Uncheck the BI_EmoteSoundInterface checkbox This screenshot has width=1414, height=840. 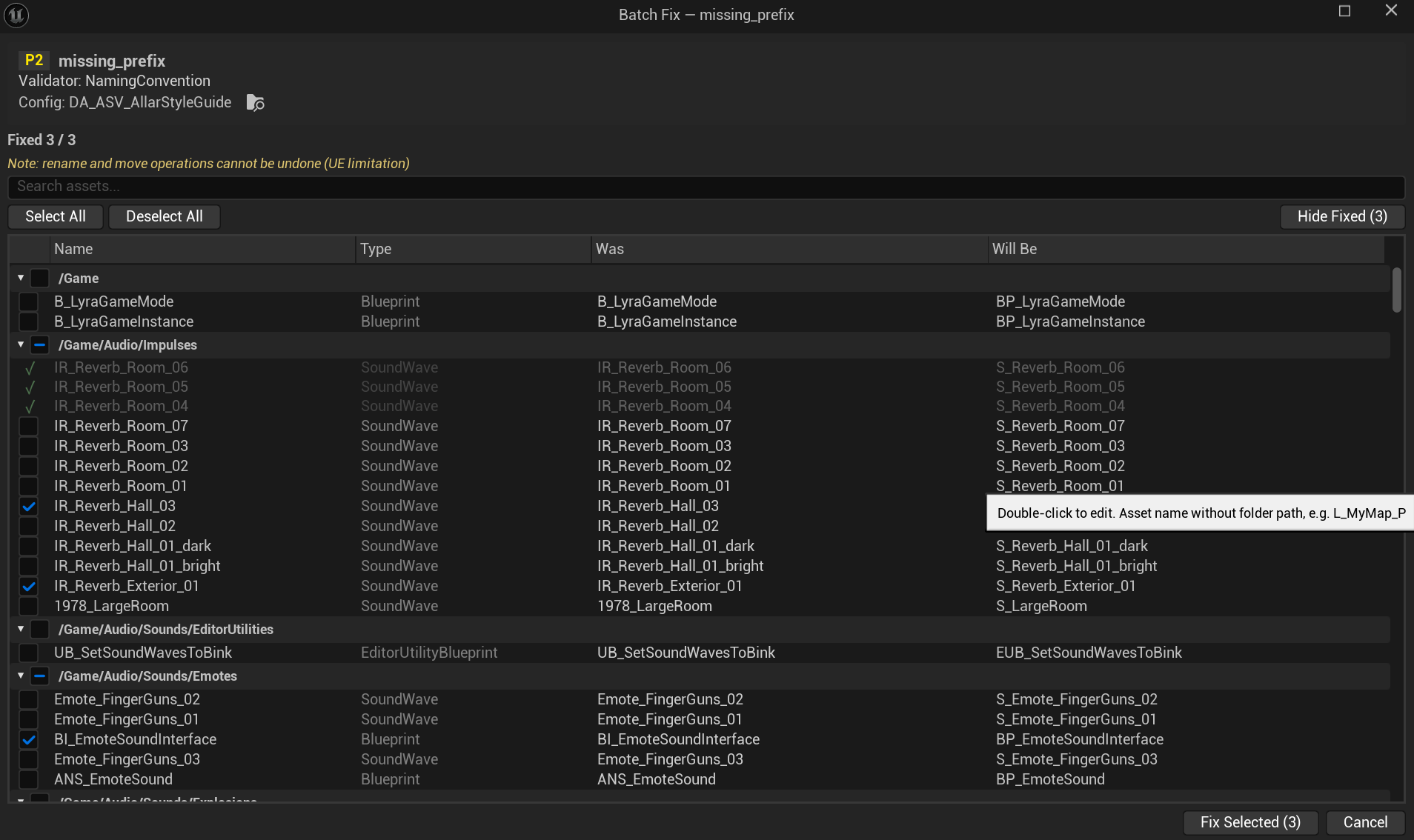[28, 739]
